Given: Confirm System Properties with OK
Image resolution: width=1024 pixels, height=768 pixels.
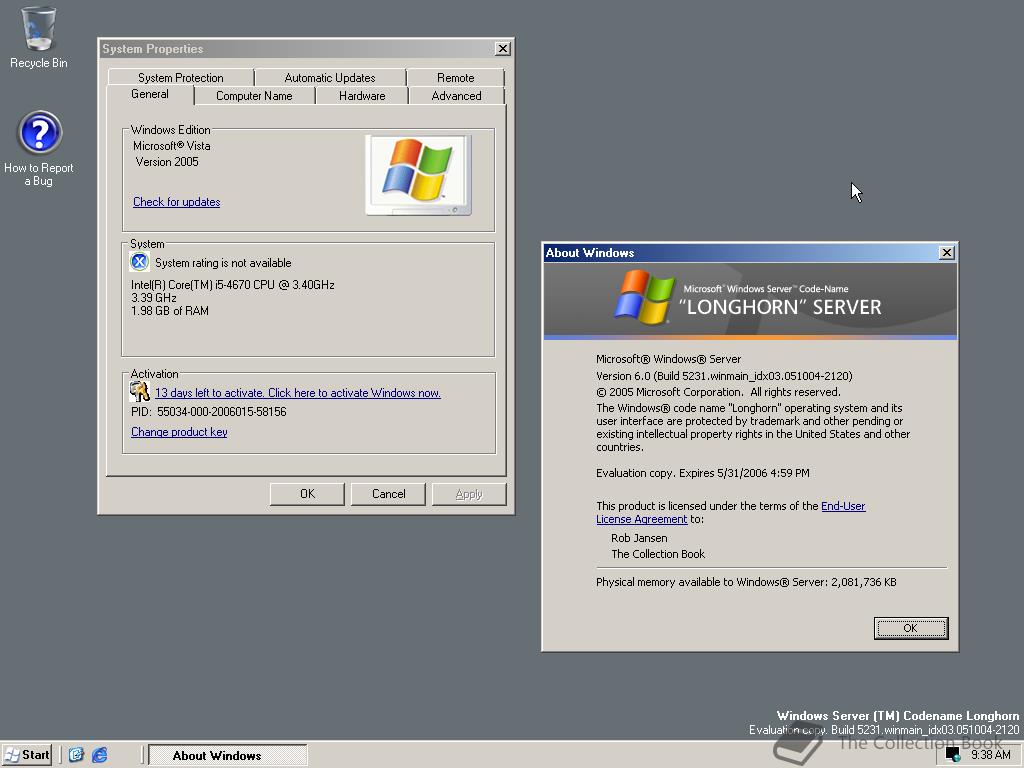Looking at the screenshot, I should (x=307, y=494).
